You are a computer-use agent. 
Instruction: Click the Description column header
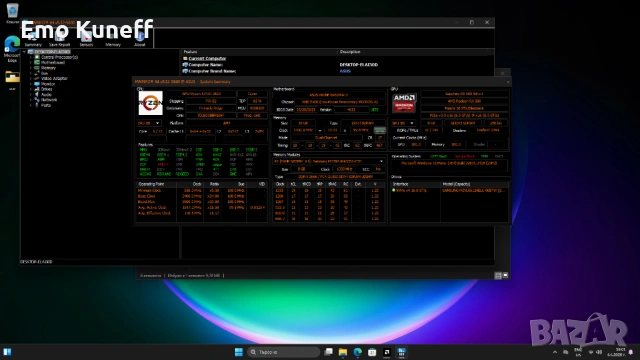pos(416,52)
